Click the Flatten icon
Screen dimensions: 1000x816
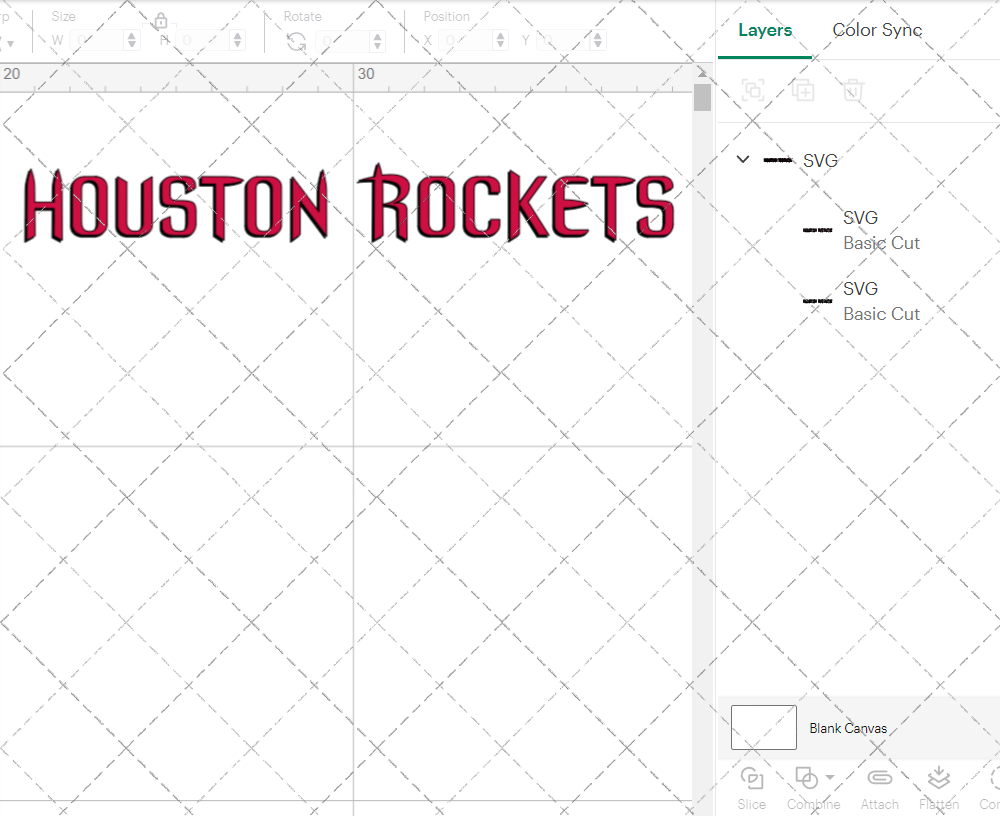click(938, 779)
